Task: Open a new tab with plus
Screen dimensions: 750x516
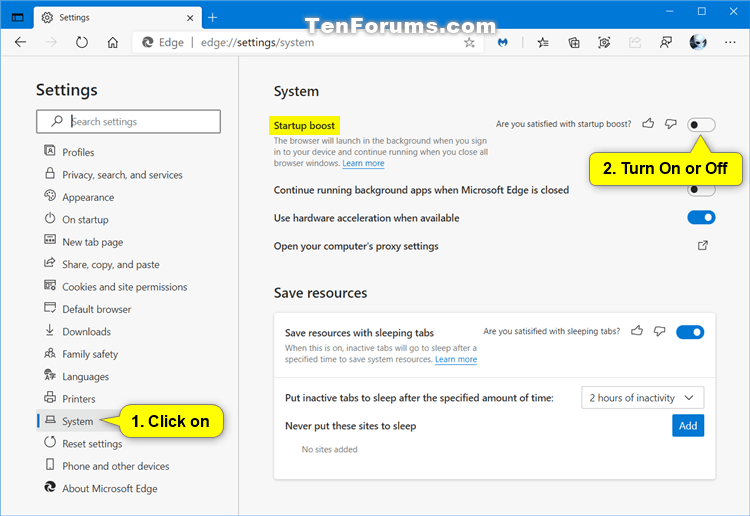Action: pos(212,18)
